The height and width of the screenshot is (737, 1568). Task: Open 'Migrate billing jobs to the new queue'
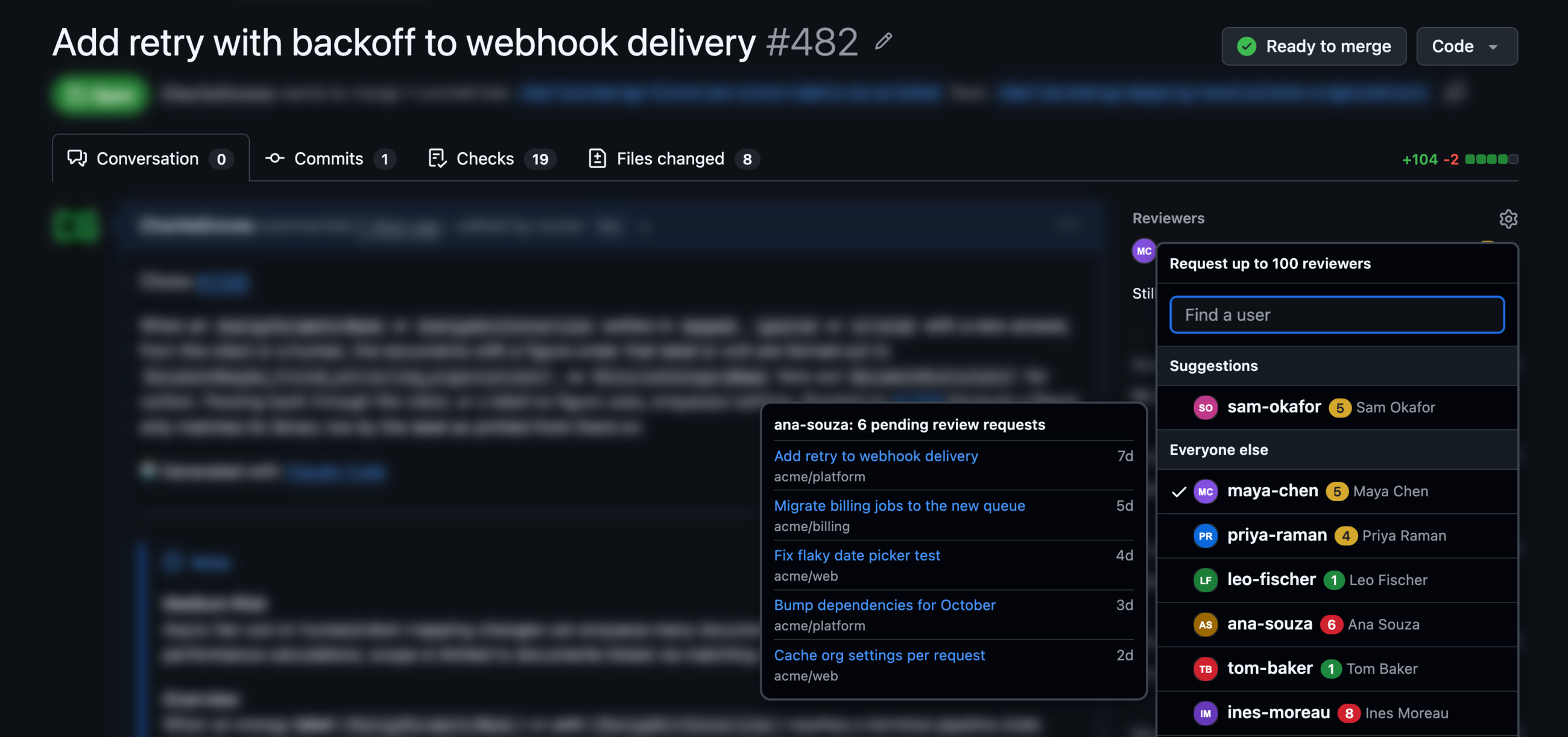click(x=899, y=506)
